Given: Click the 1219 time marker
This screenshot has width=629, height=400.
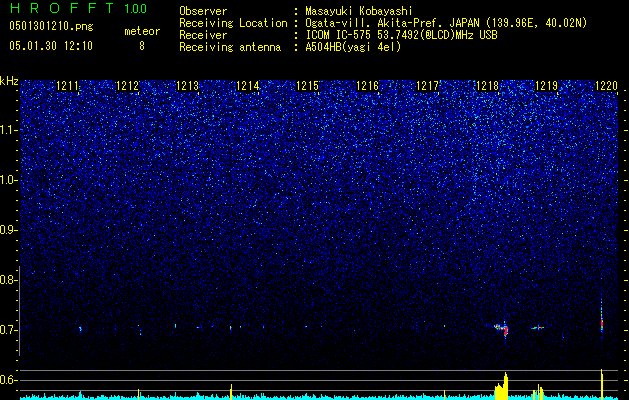Looking at the screenshot, I should click(x=547, y=85).
